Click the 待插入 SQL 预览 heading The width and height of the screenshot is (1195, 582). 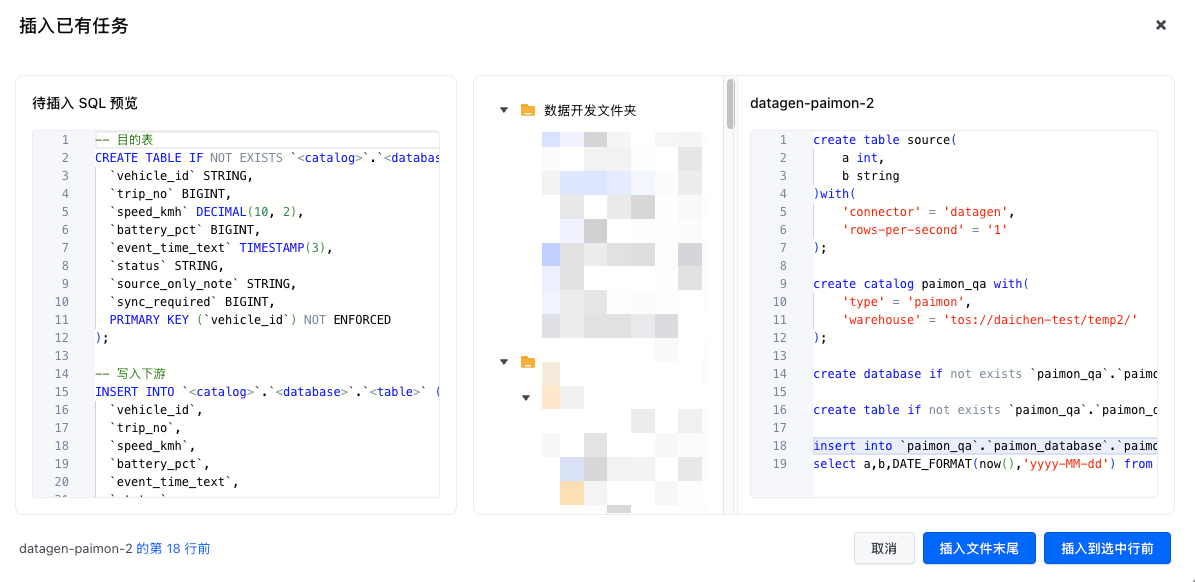[85, 103]
